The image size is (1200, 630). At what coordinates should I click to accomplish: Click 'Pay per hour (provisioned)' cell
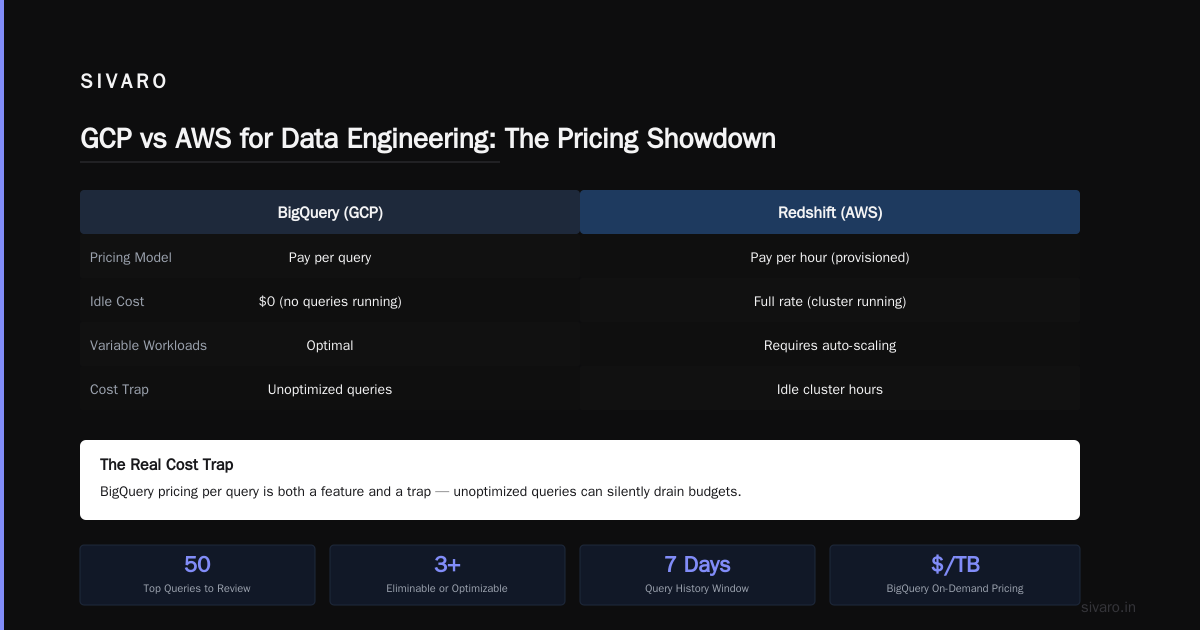click(830, 257)
